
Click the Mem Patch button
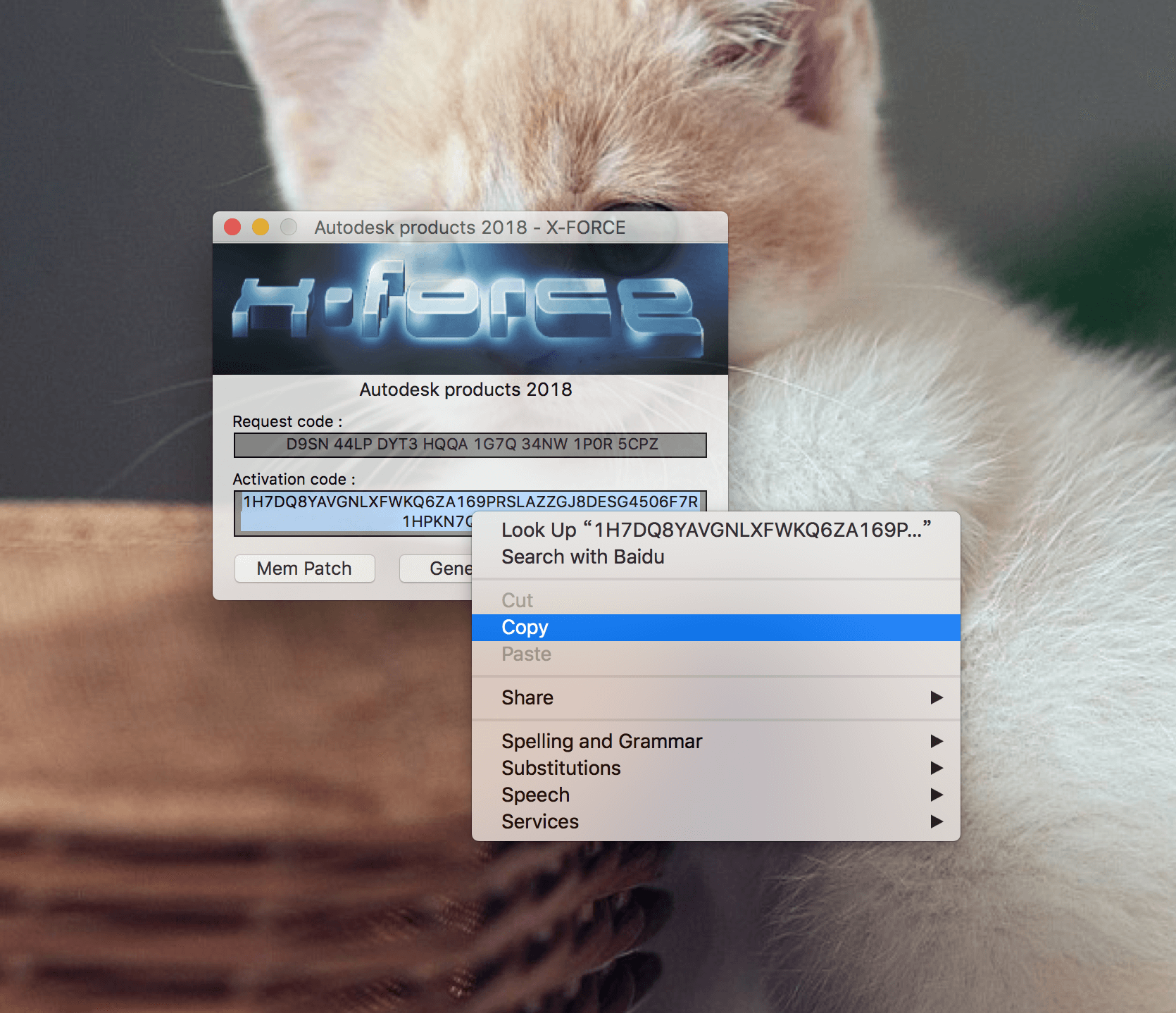tap(304, 568)
